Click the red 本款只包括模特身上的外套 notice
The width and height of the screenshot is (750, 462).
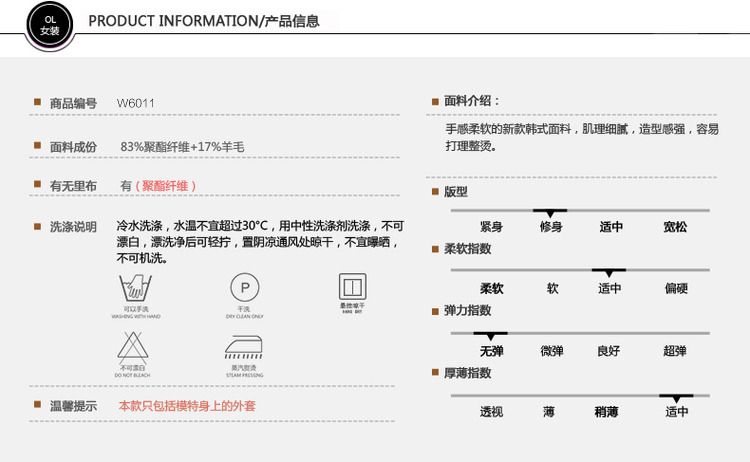187,406
